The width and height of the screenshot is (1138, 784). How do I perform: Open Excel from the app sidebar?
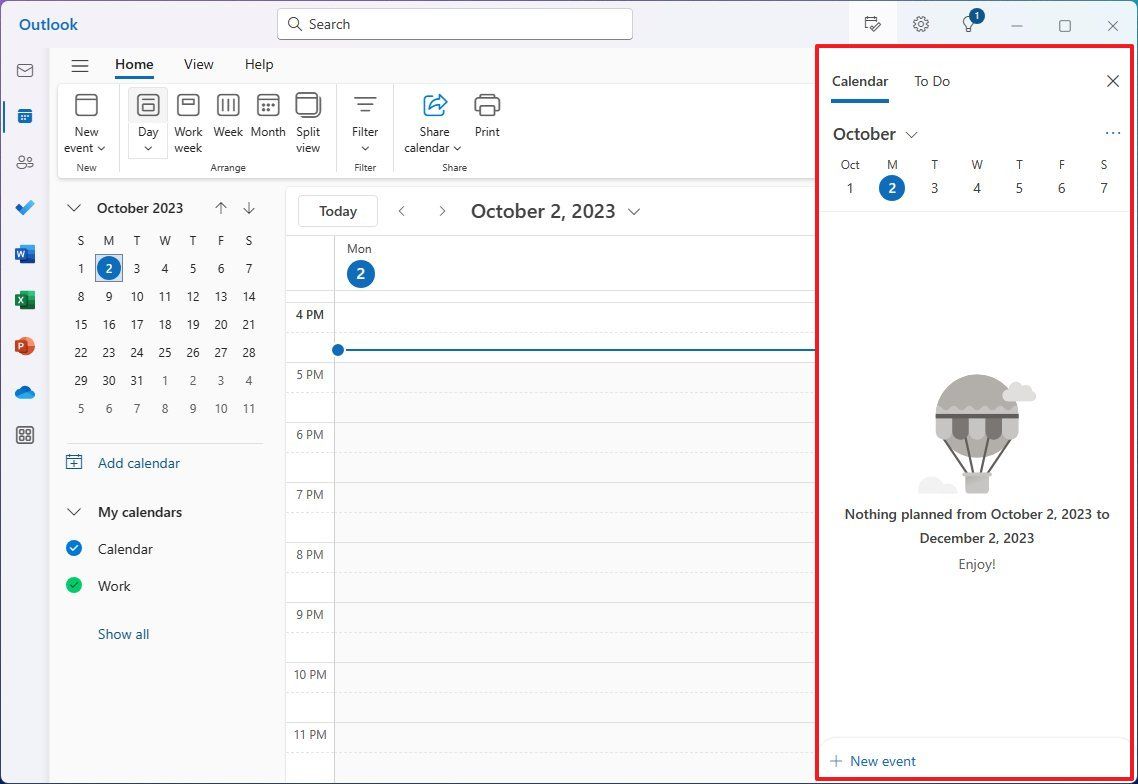coord(24,299)
